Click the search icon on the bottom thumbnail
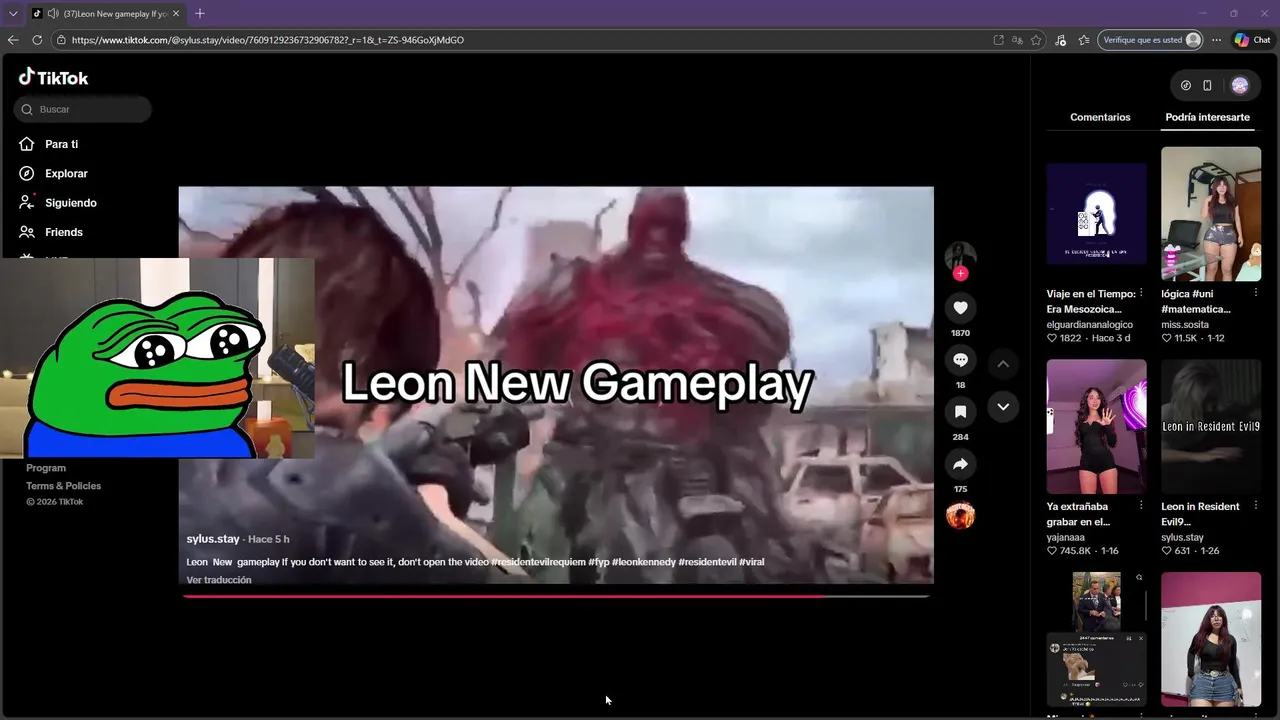Image resolution: width=1280 pixels, height=720 pixels. (x=1139, y=578)
